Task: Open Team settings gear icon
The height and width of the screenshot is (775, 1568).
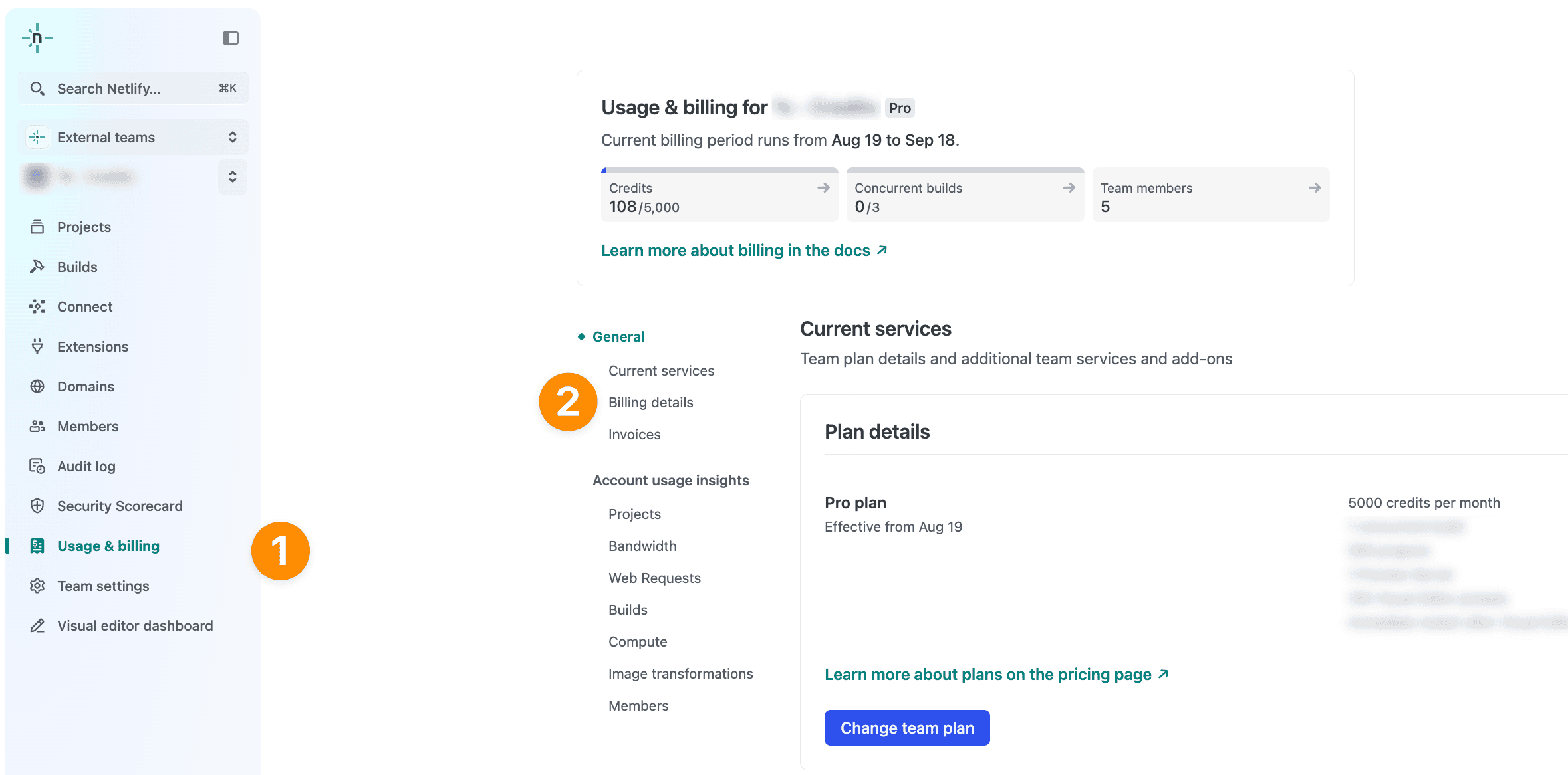Action: (x=37, y=586)
